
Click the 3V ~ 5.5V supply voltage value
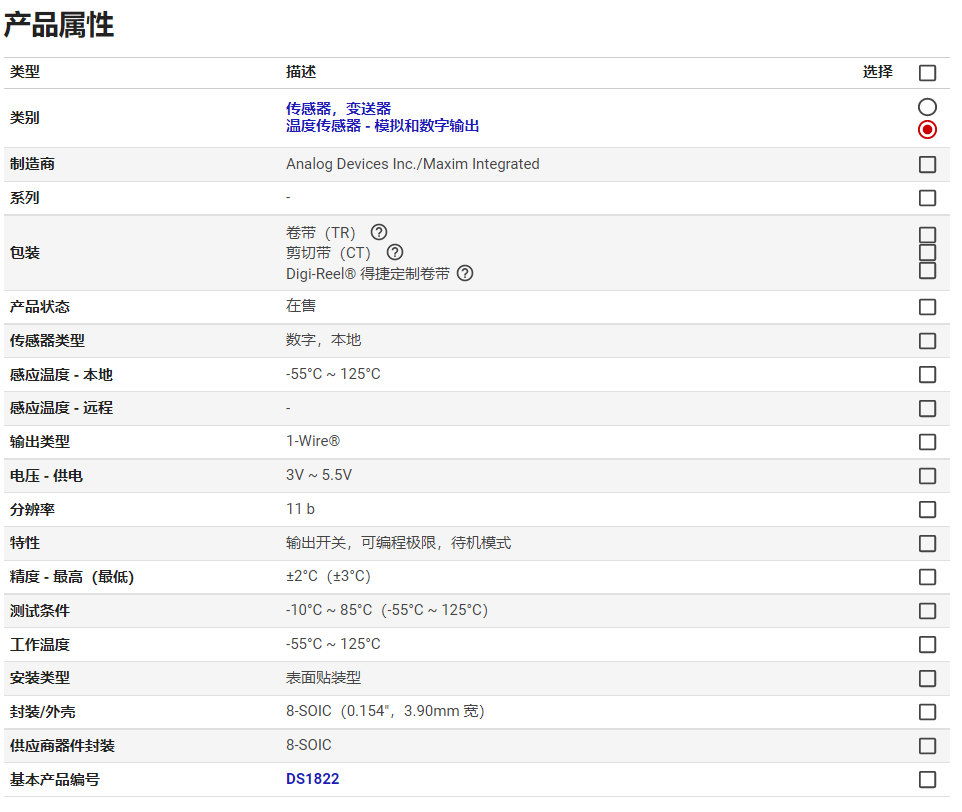point(319,475)
